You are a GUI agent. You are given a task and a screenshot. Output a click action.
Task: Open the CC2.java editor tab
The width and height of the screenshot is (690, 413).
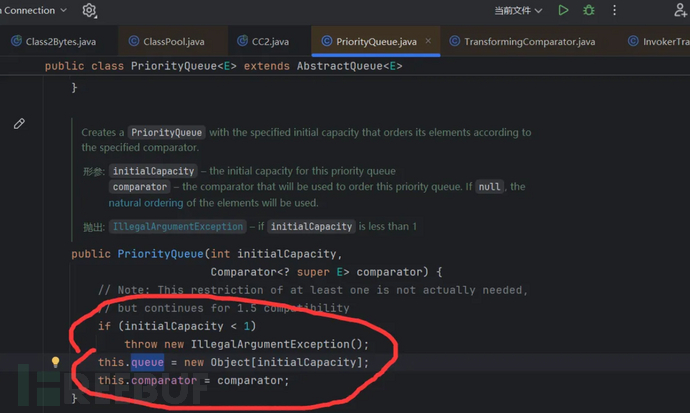[x=263, y=42]
